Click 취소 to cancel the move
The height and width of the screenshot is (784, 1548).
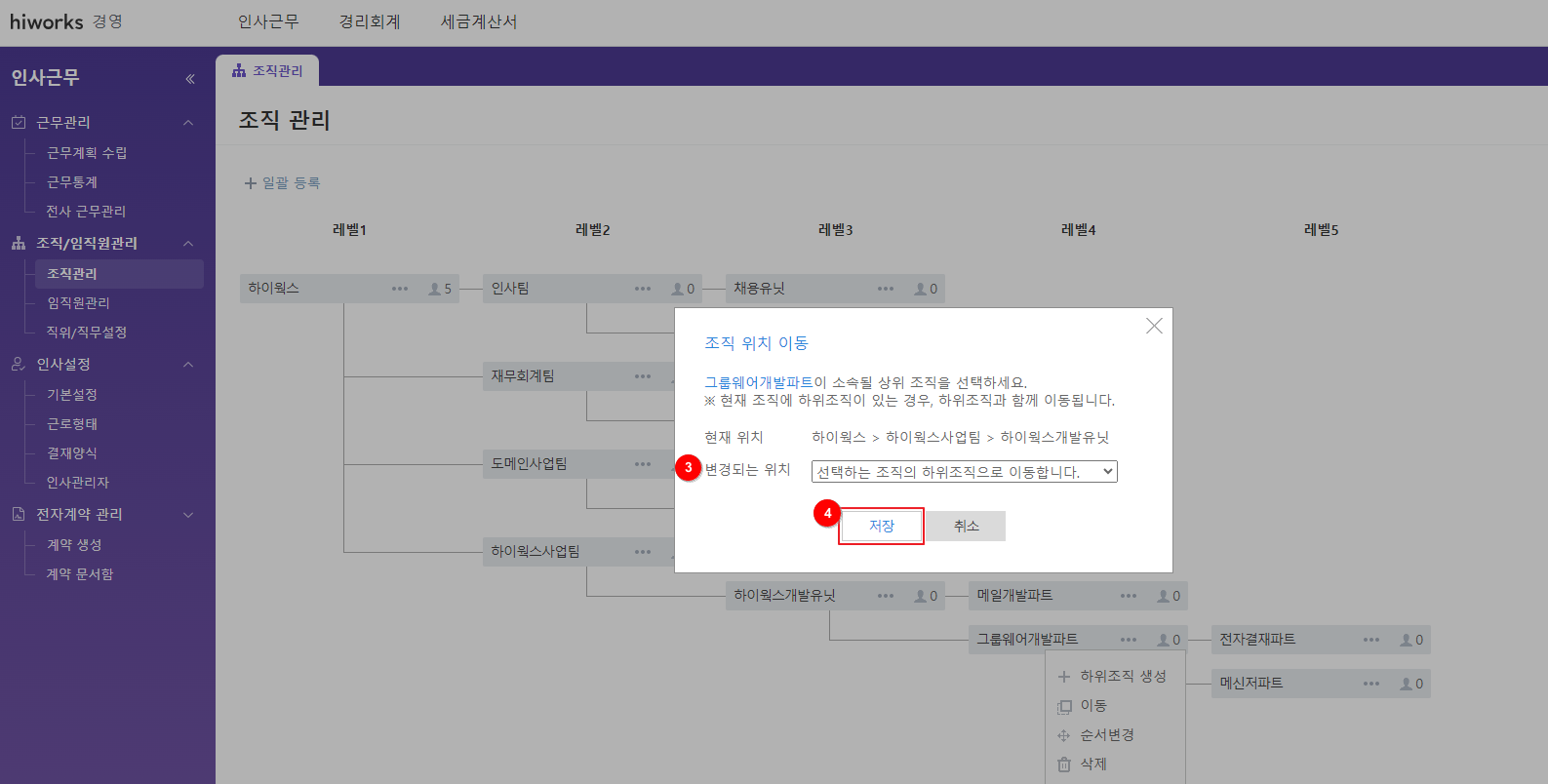tap(966, 526)
